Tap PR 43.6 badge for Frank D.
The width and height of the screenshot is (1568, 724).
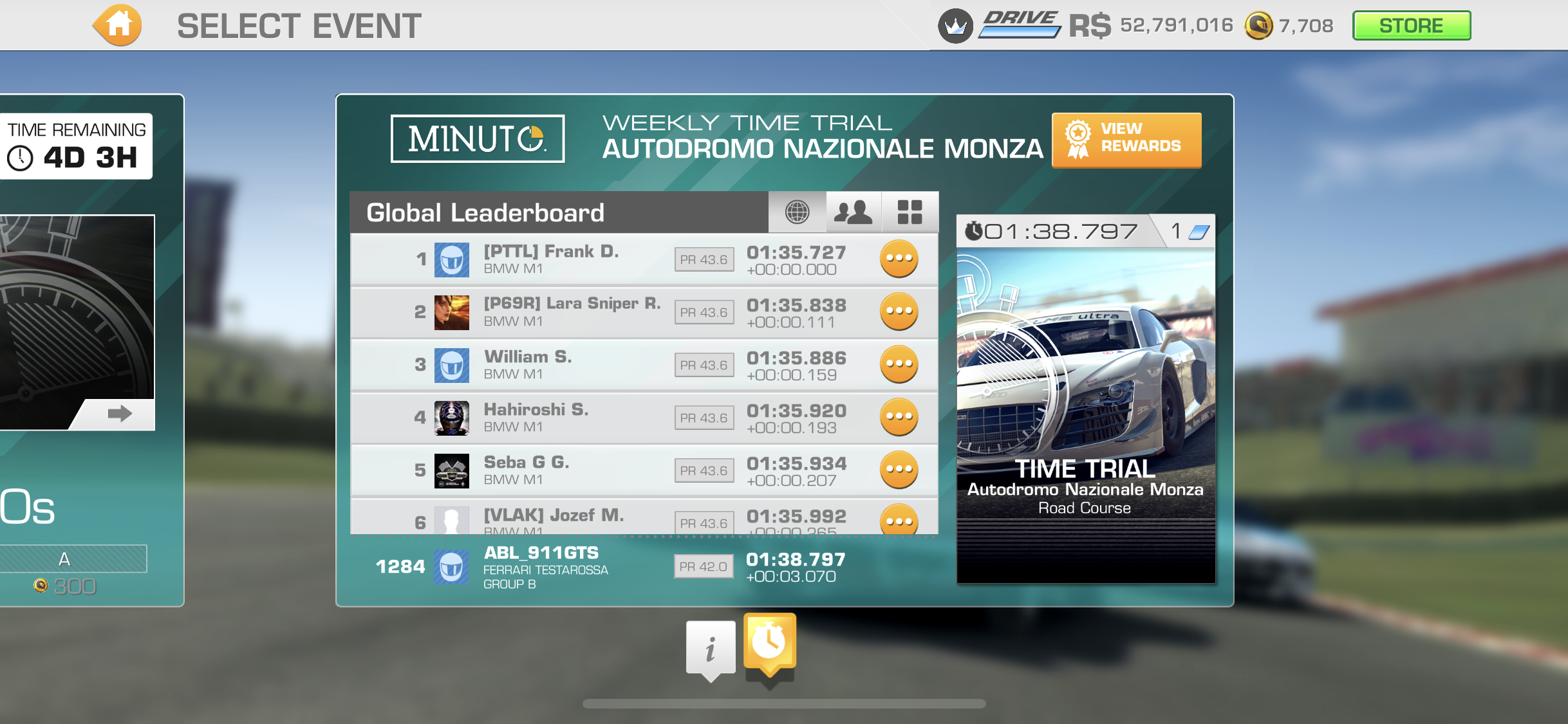704,259
